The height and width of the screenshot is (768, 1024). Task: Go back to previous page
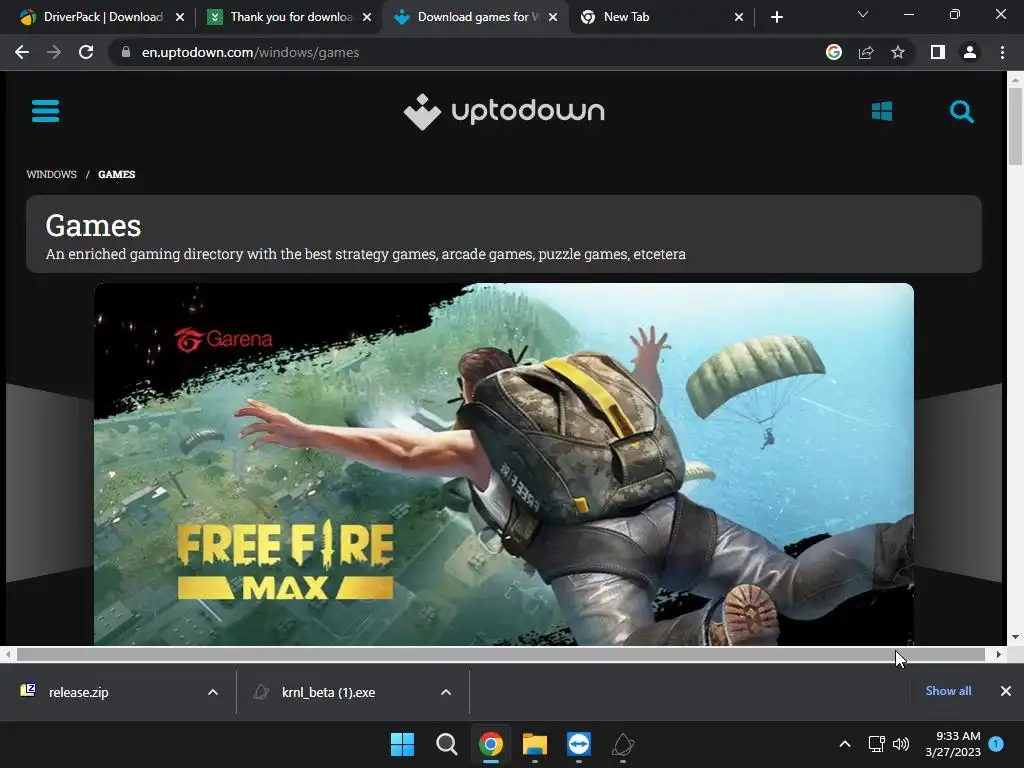tap(22, 52)
